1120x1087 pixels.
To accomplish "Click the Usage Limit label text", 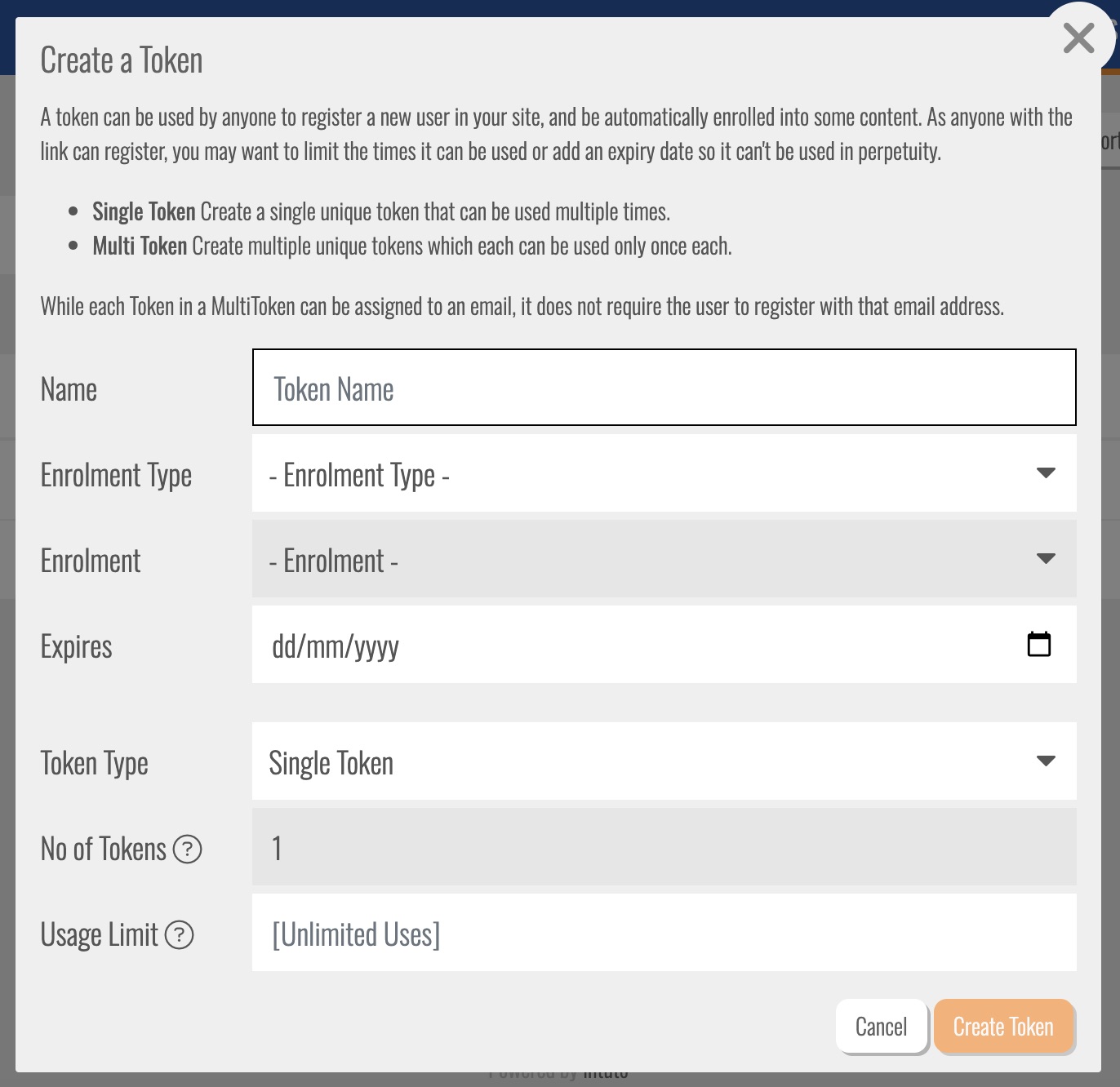I will click(99, 935).
